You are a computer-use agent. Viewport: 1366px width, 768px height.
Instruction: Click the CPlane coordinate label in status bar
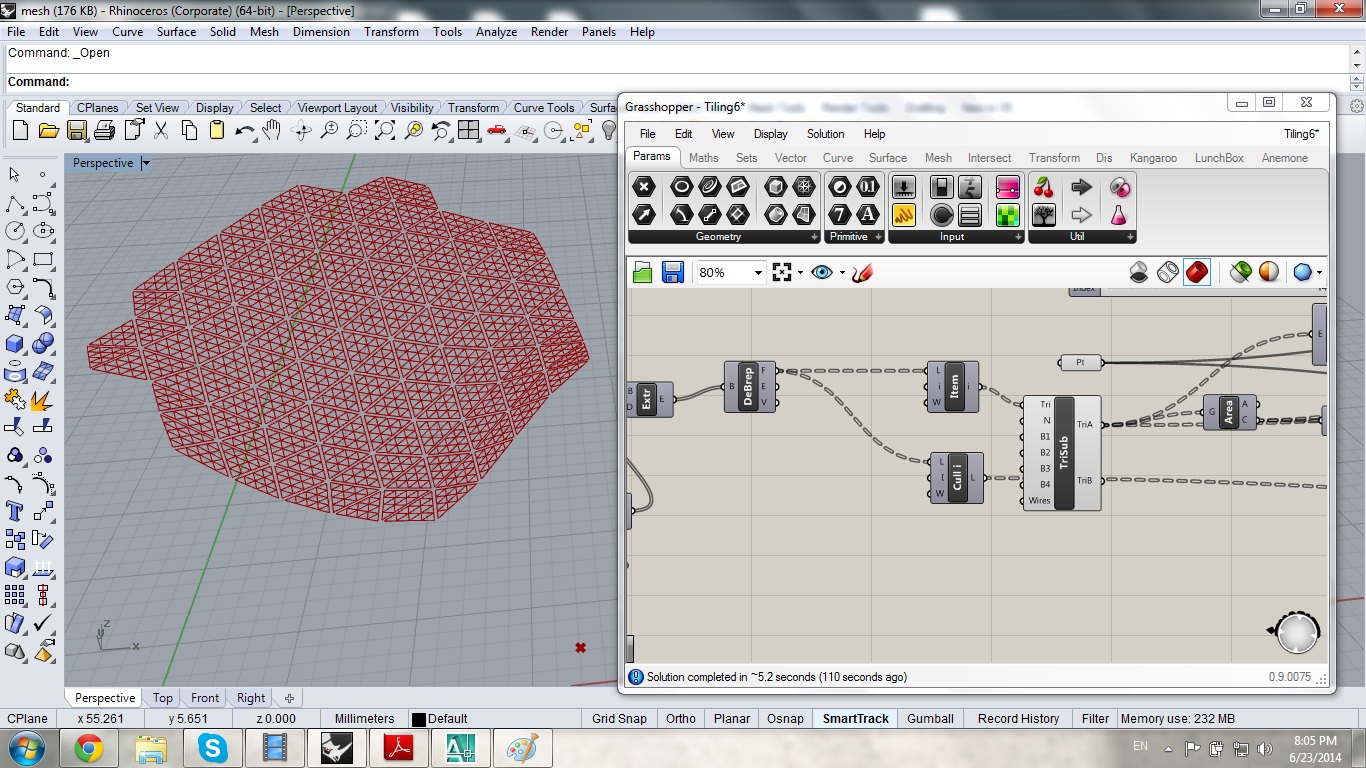(28, 718)
